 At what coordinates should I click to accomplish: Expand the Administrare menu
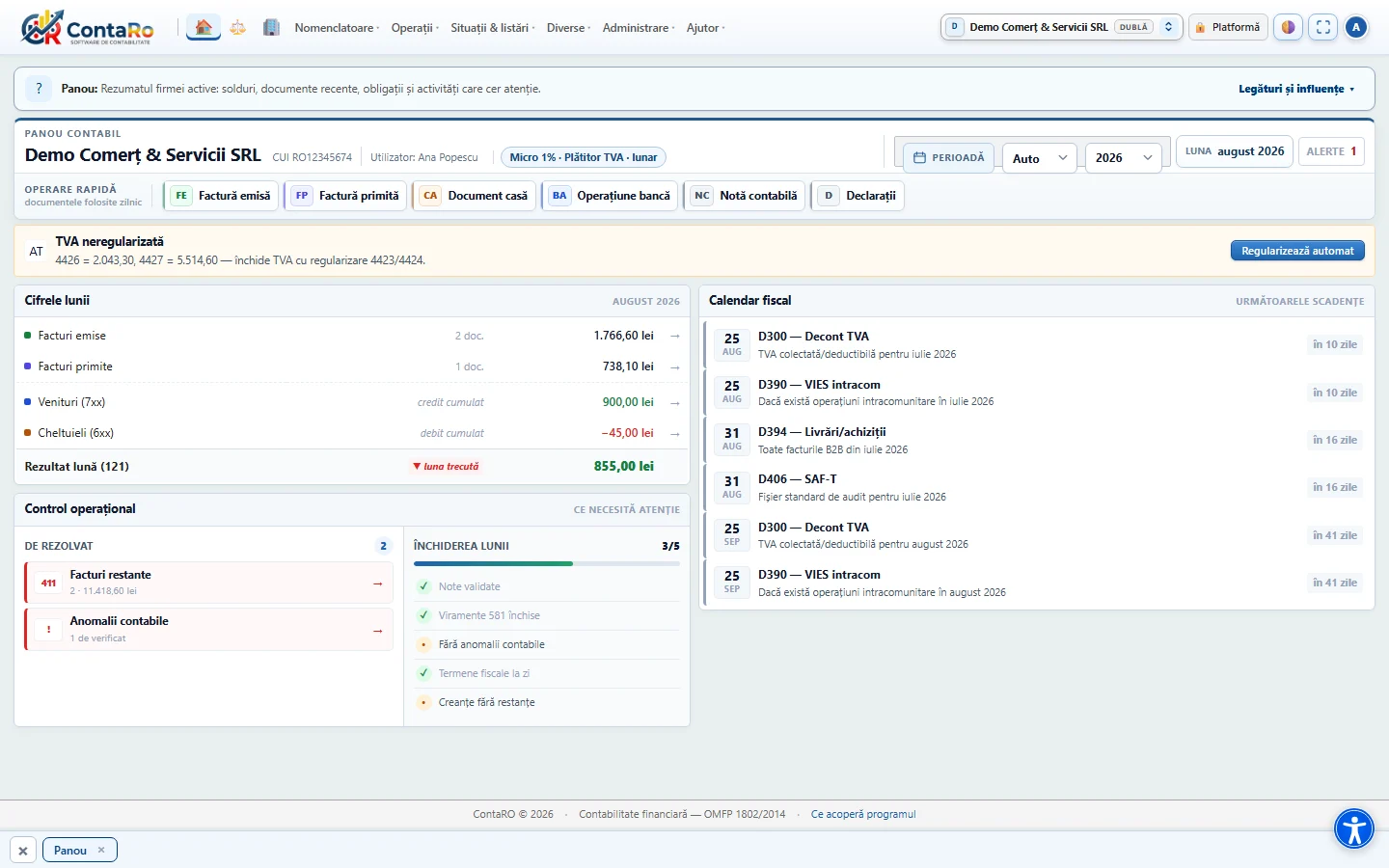pos(639,28)
